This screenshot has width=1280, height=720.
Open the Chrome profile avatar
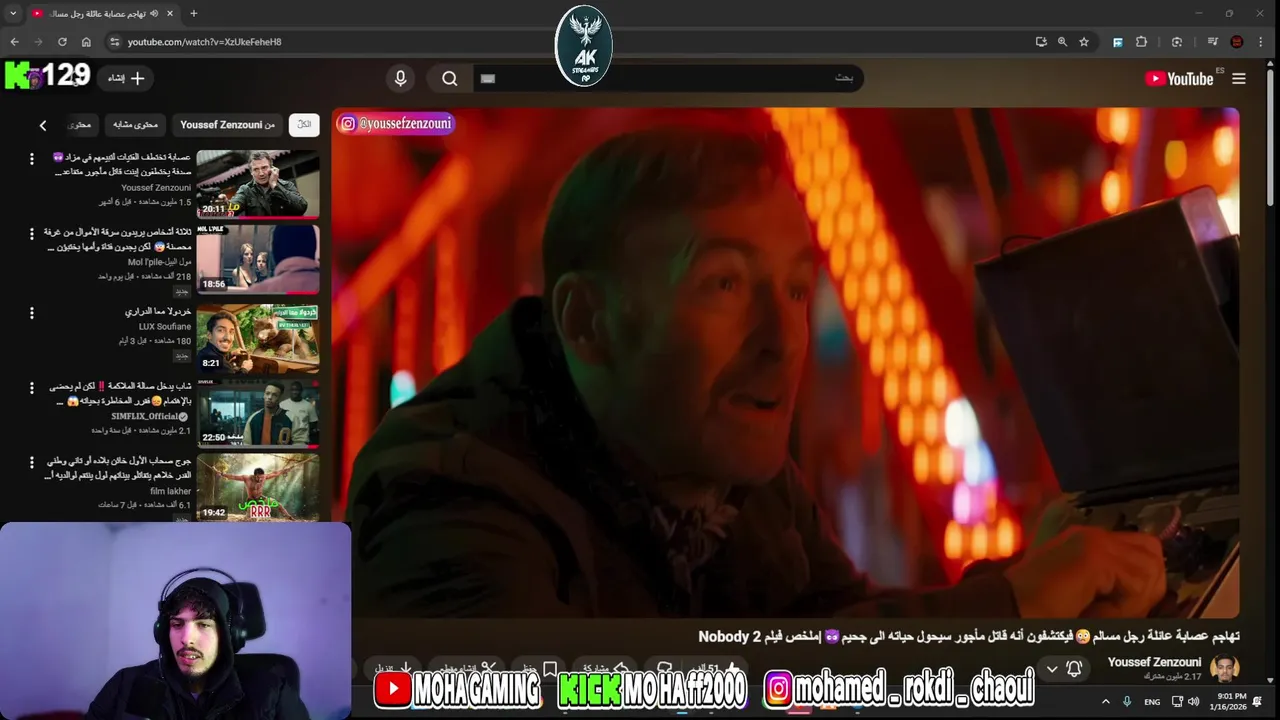1236,42
